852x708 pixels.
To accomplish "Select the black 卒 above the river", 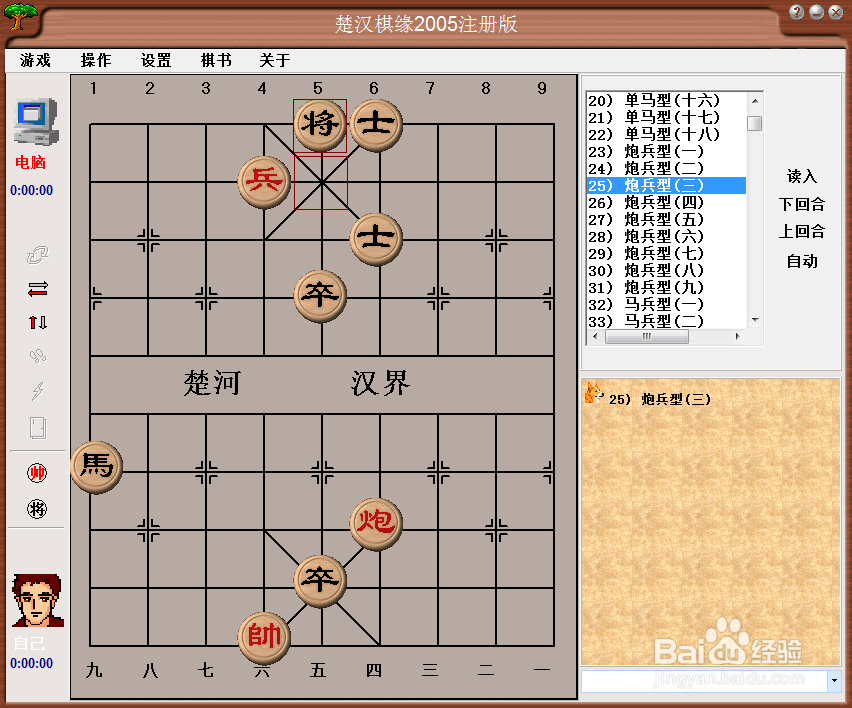I will [320, 296].
